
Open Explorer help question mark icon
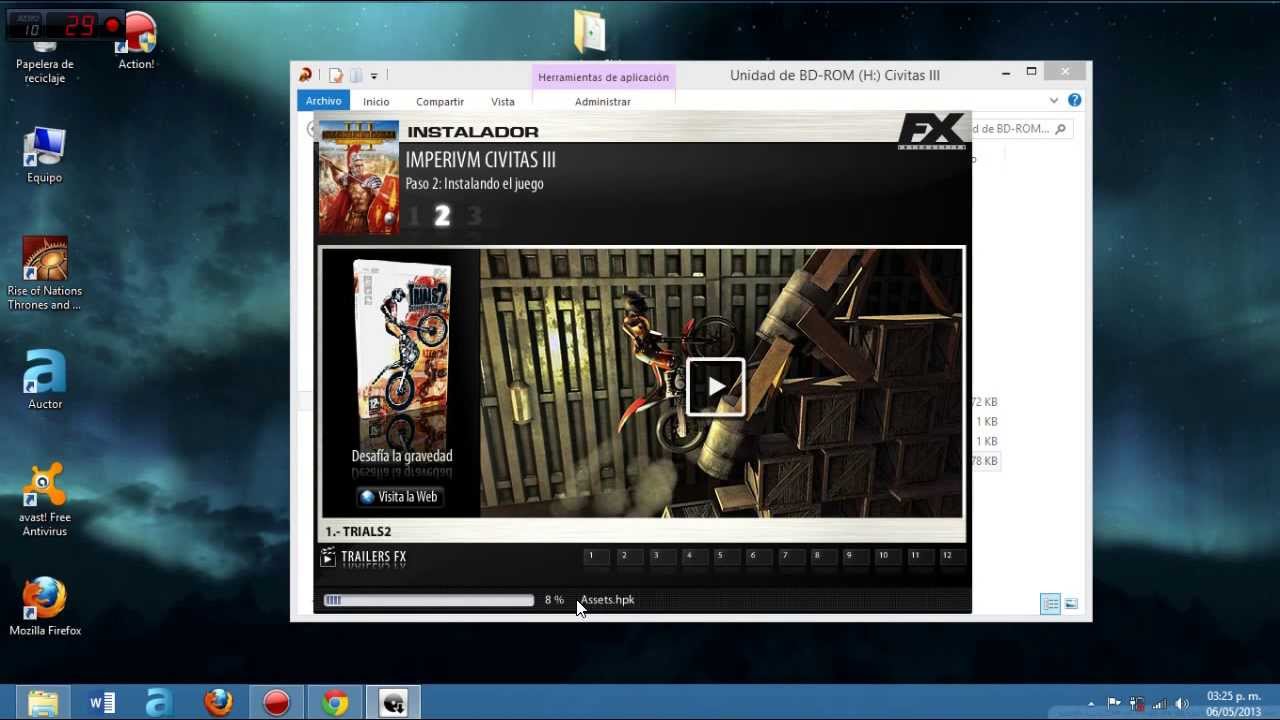1075,100
